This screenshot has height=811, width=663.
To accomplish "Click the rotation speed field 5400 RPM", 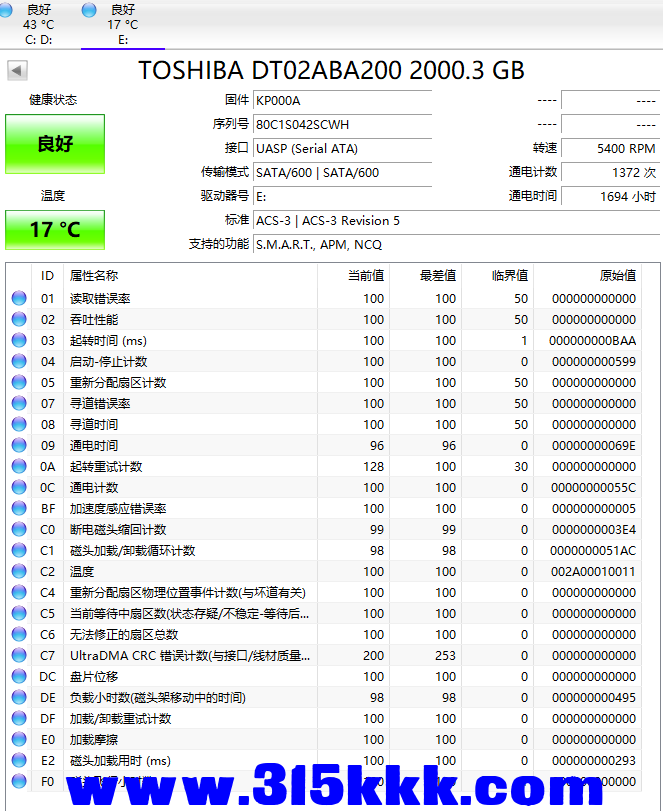I will (610, 148).
